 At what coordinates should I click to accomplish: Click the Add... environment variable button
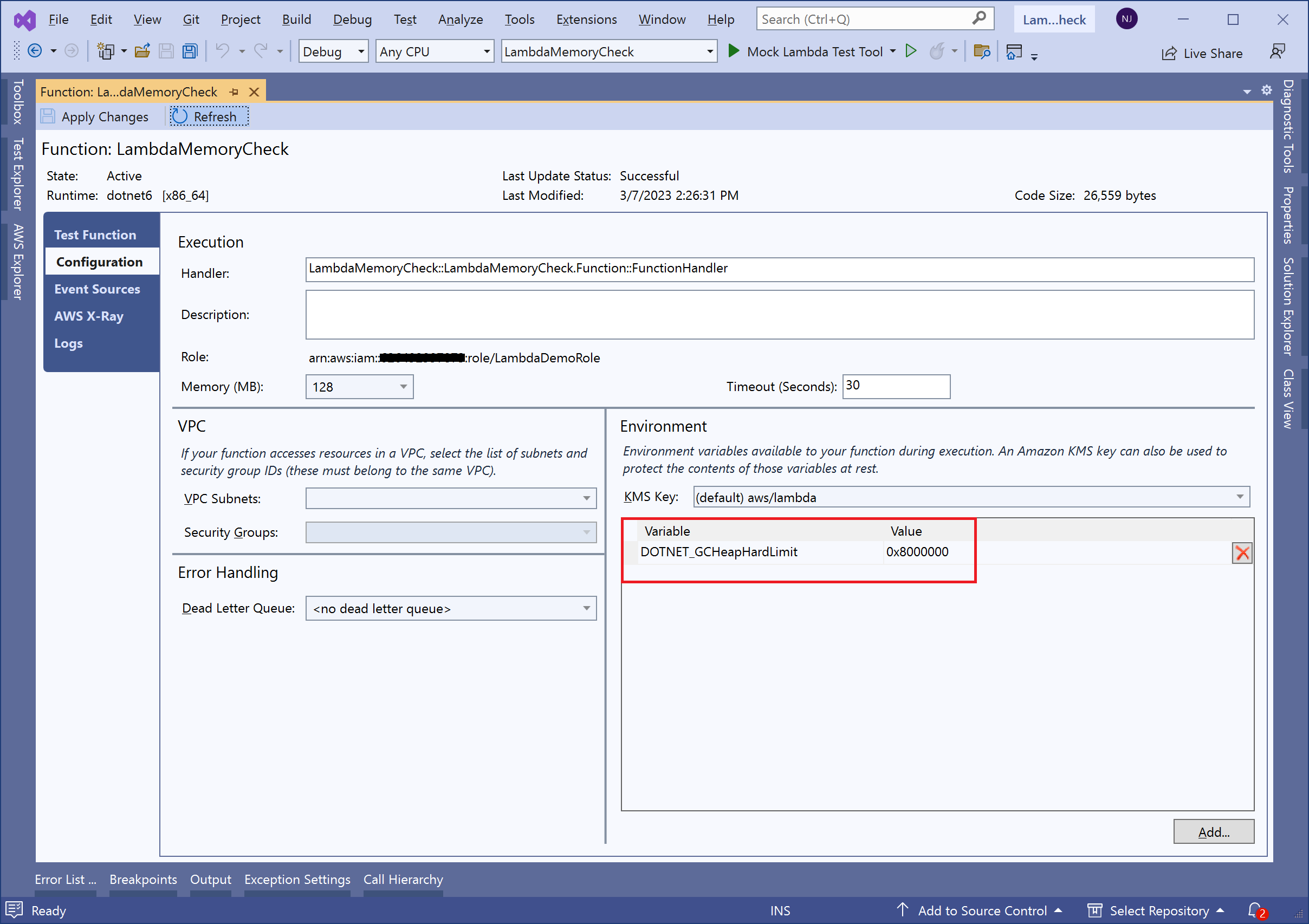(1213, 832)
